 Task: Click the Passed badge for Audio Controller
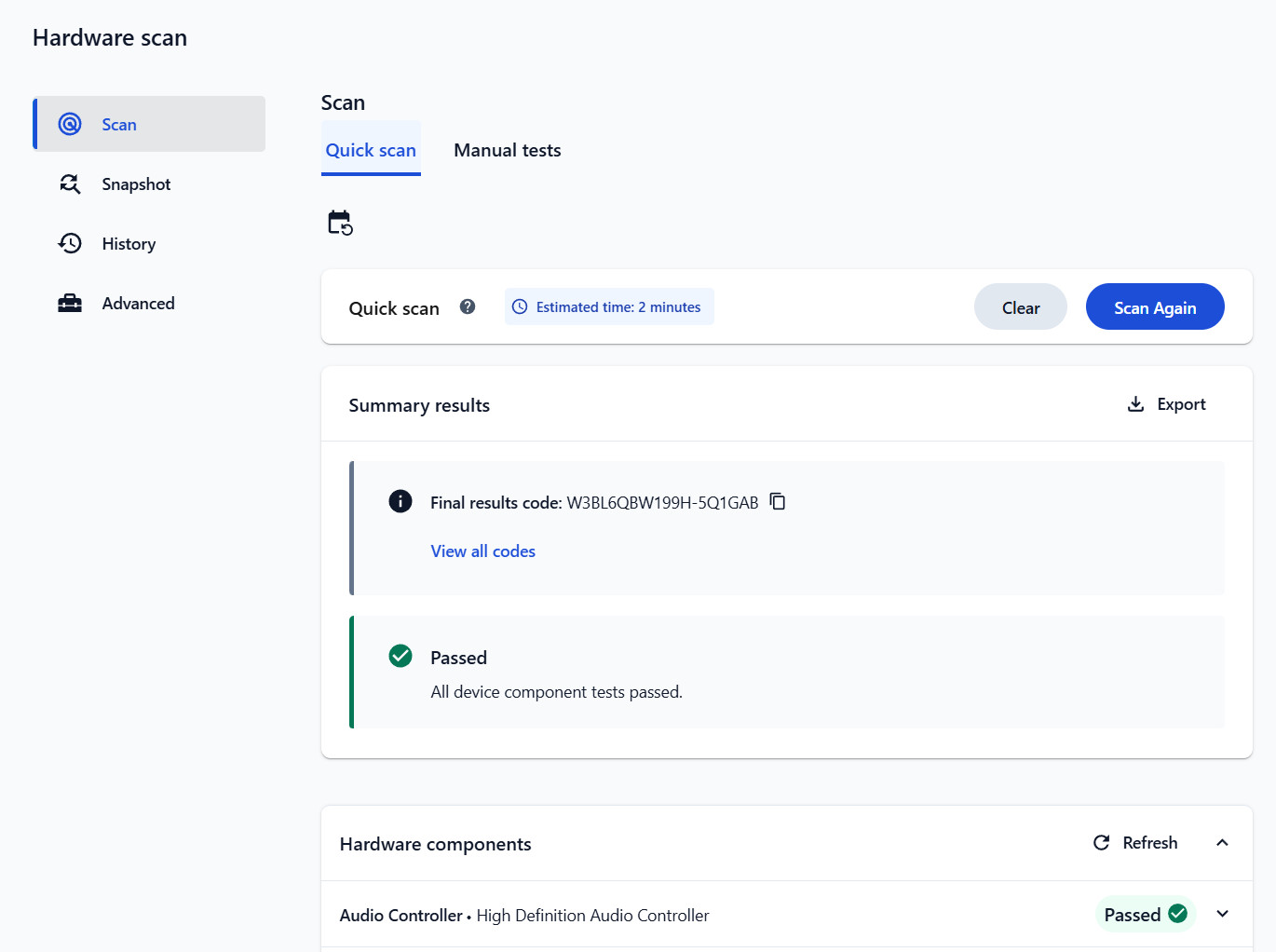1146,914
